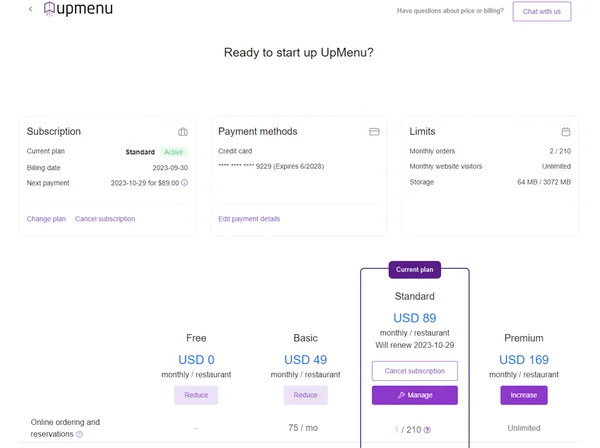This screenshot has height=448, width=600.
Task: Click the 75 / mo value under Basic
Action: click(x=303, y=428)
